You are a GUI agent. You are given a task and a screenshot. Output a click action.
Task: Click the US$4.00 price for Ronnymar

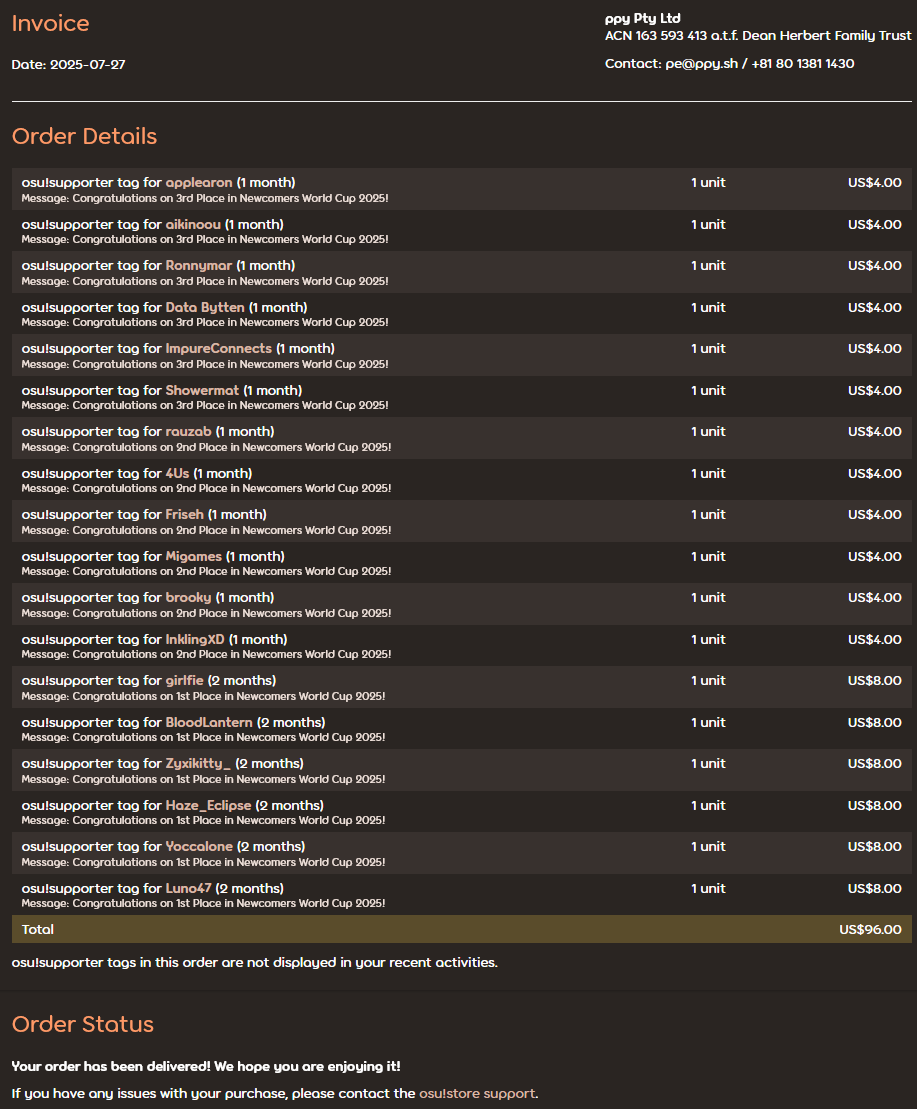click(x=875, y=265)
